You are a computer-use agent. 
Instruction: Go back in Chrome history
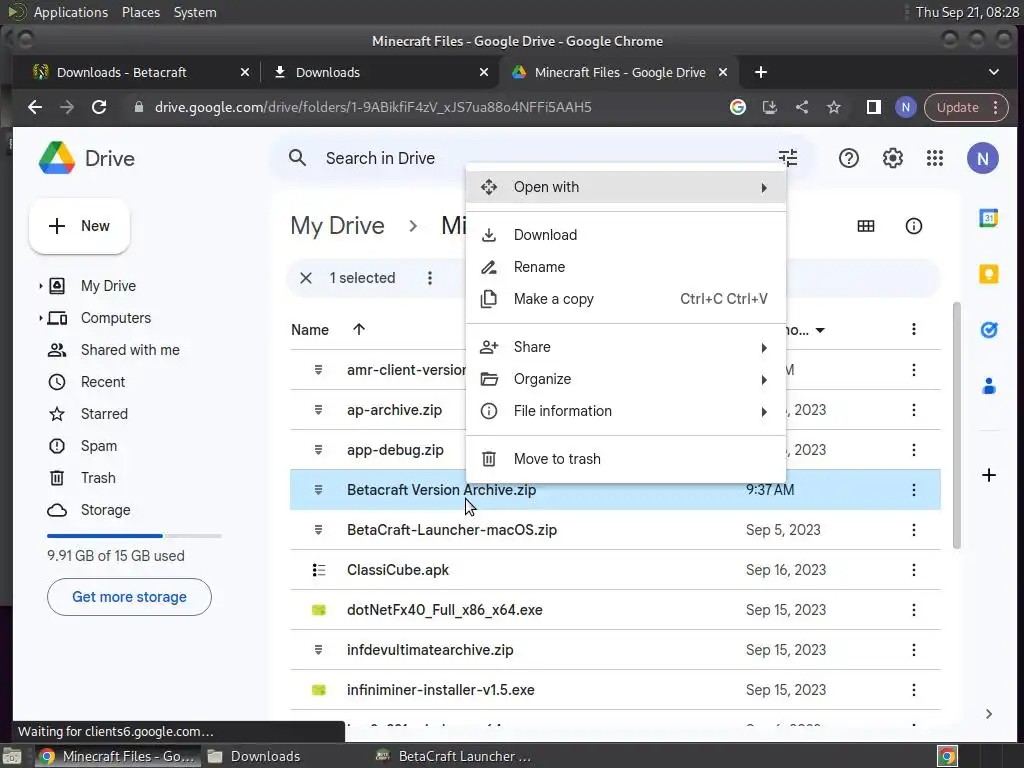click(x=35, y=107)
